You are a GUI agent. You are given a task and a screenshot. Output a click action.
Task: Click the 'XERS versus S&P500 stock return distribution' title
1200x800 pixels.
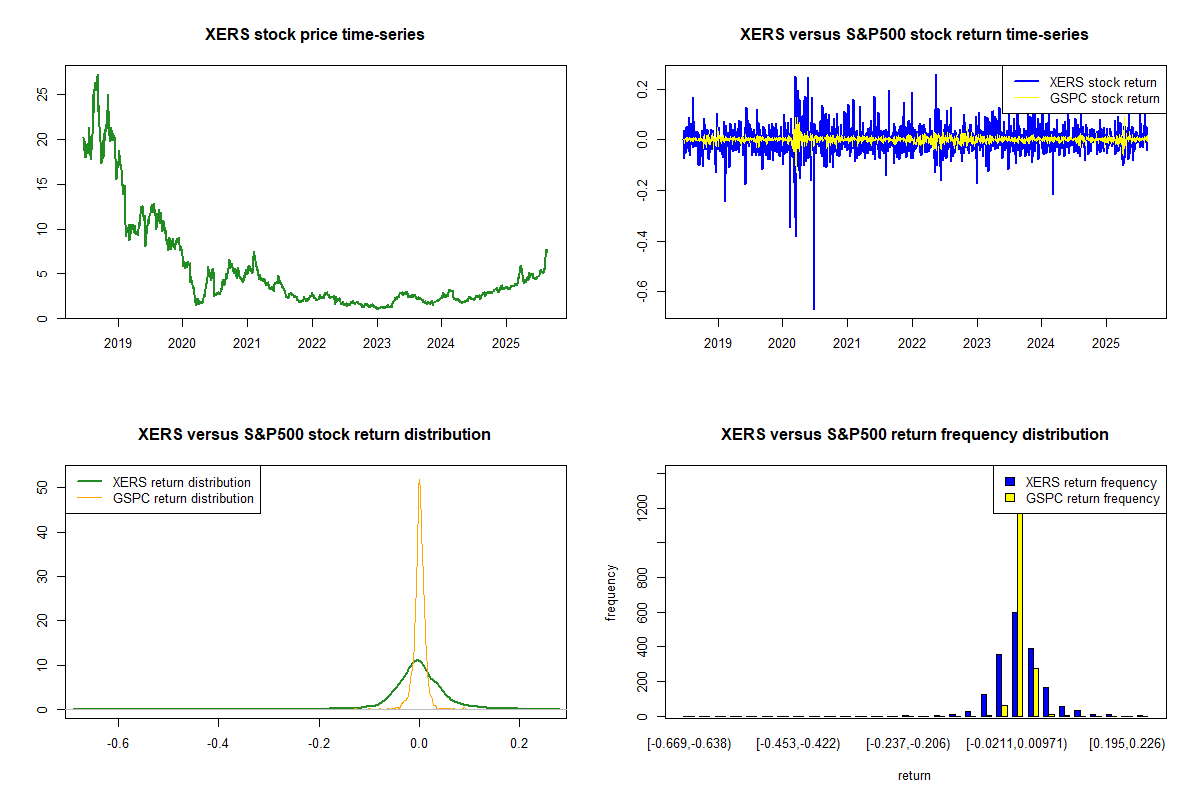coord(315,435)
